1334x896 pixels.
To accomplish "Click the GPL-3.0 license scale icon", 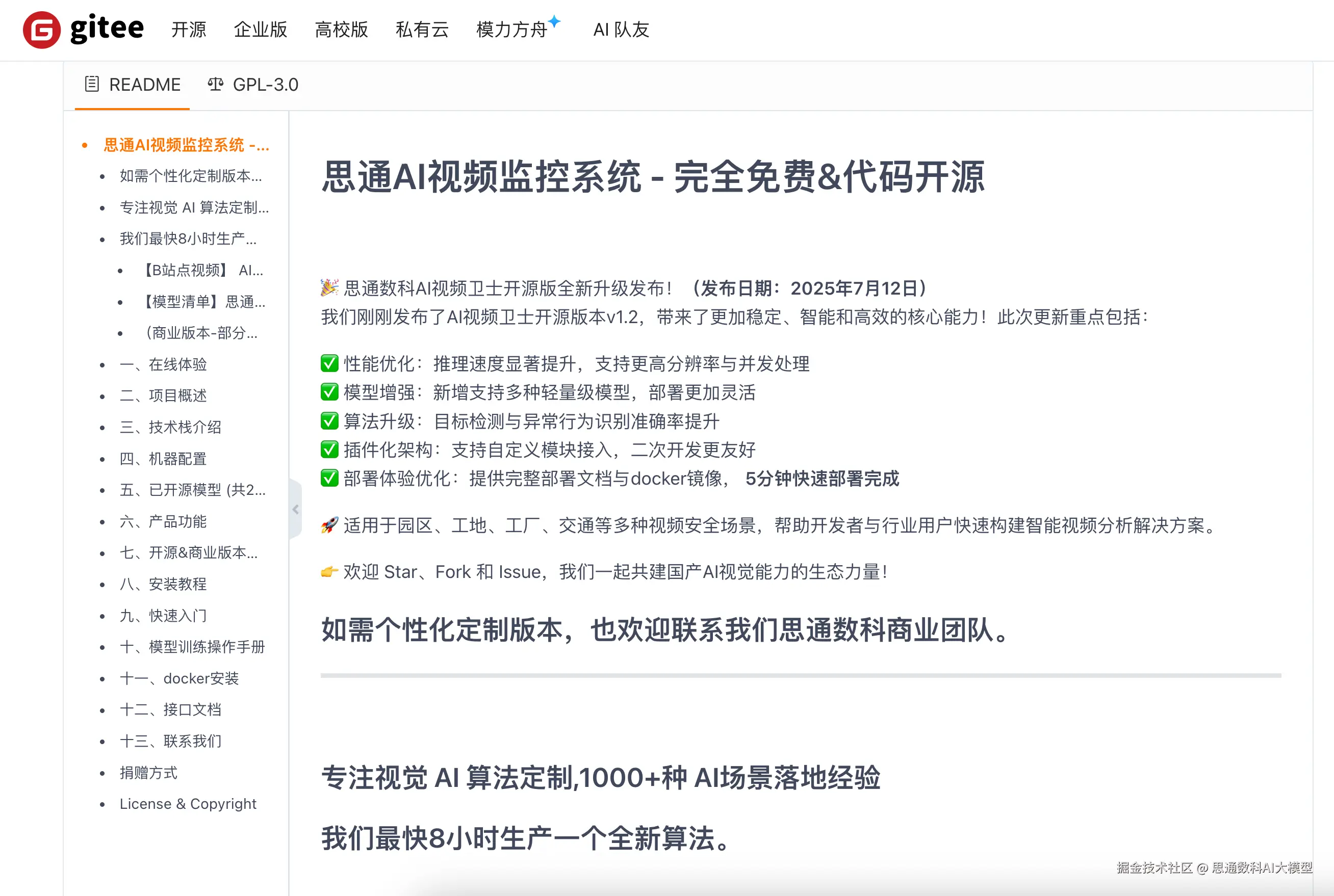I will pyautogui.click(x=215, y=85).
